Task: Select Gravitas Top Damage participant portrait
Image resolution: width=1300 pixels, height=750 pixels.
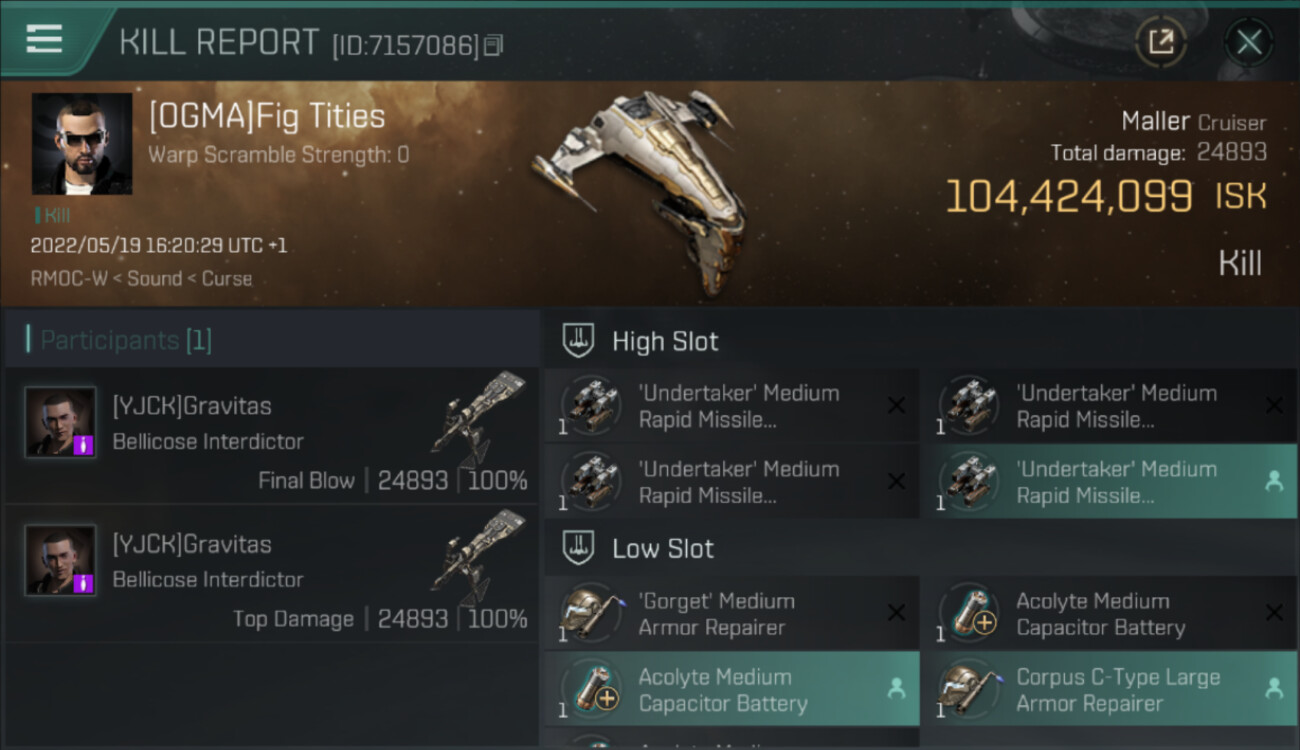Action: point(61,560)
